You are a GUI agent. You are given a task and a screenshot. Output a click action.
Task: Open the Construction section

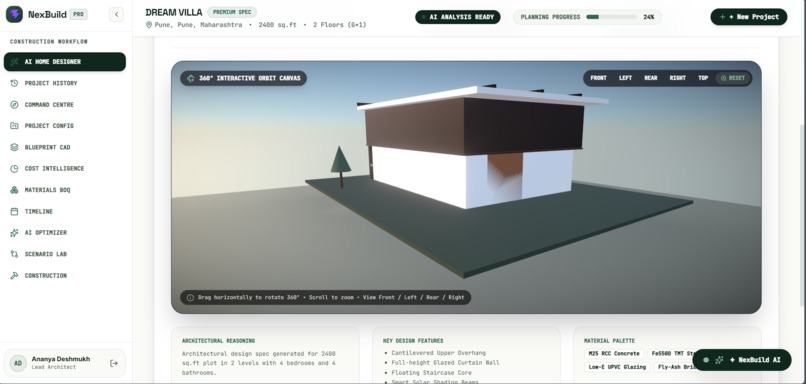(65, 276)
